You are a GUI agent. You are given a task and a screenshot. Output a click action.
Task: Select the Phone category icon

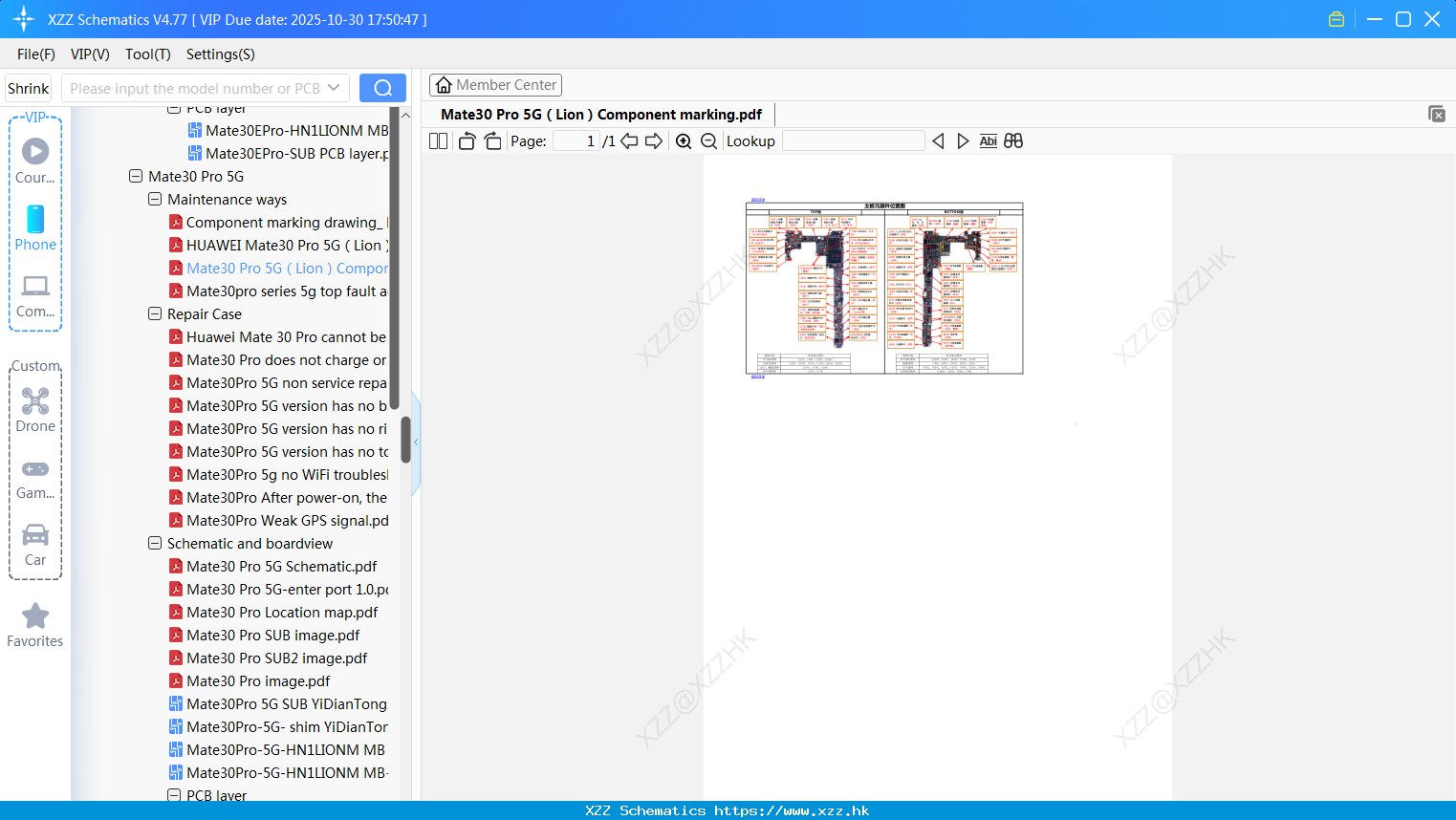[x=35, y=228]
